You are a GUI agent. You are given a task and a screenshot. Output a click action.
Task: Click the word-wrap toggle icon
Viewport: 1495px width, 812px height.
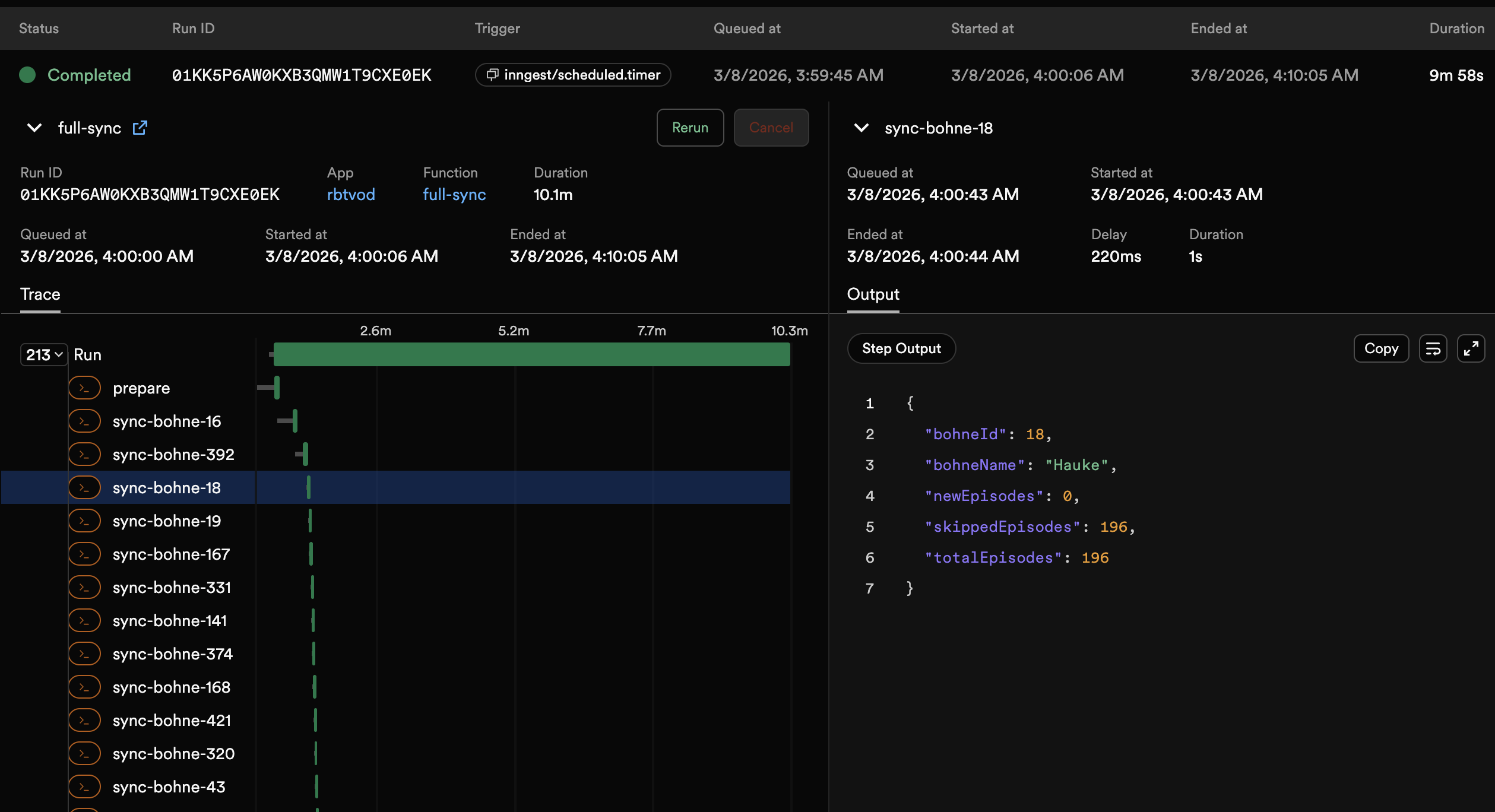pos(1433,348)
